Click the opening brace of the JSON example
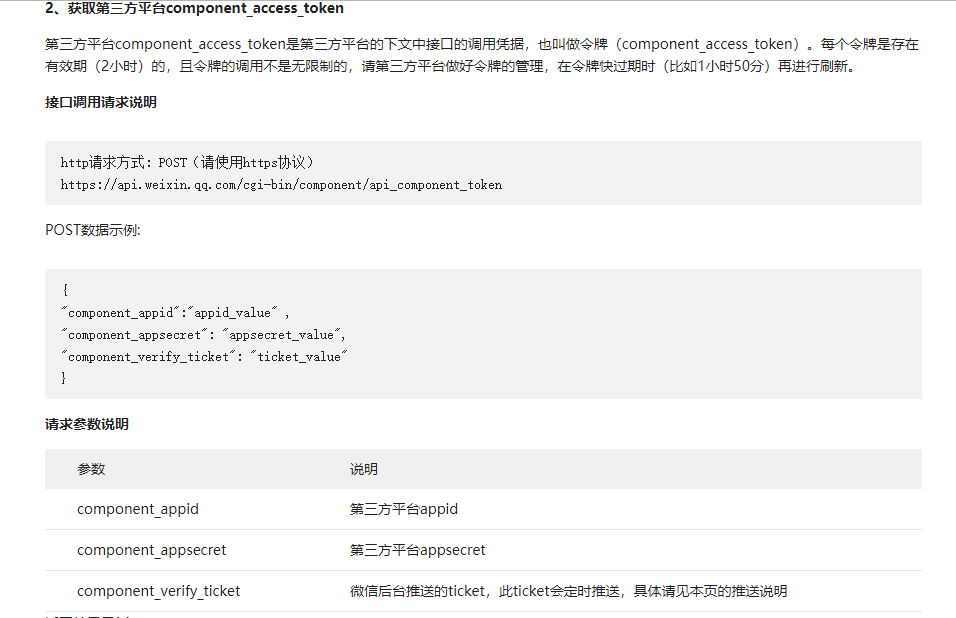Viewport: 956px width, 618px height. [x=65, y=289]
